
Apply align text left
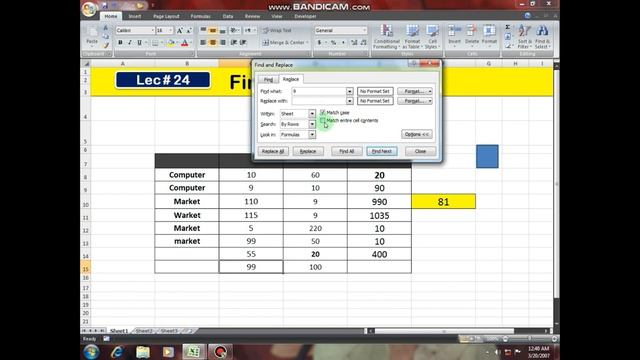pyautogui.click(x=203, y=42)
